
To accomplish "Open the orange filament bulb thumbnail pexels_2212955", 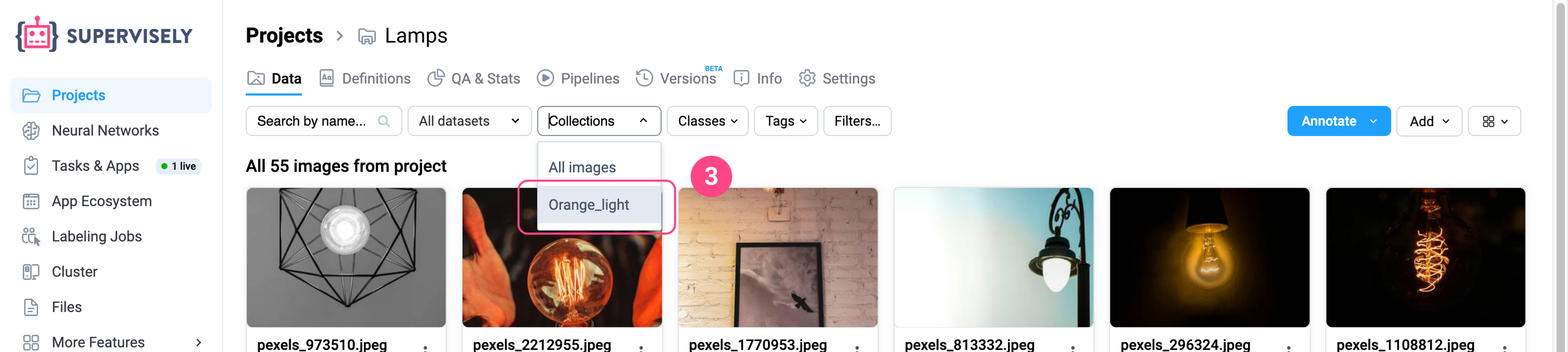I will coord(561,257).
